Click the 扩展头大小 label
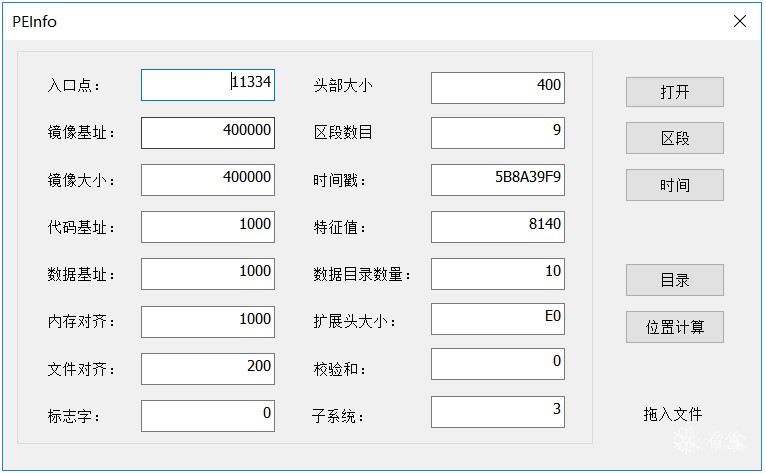766x473 pixels. click(x=354, y=321)
